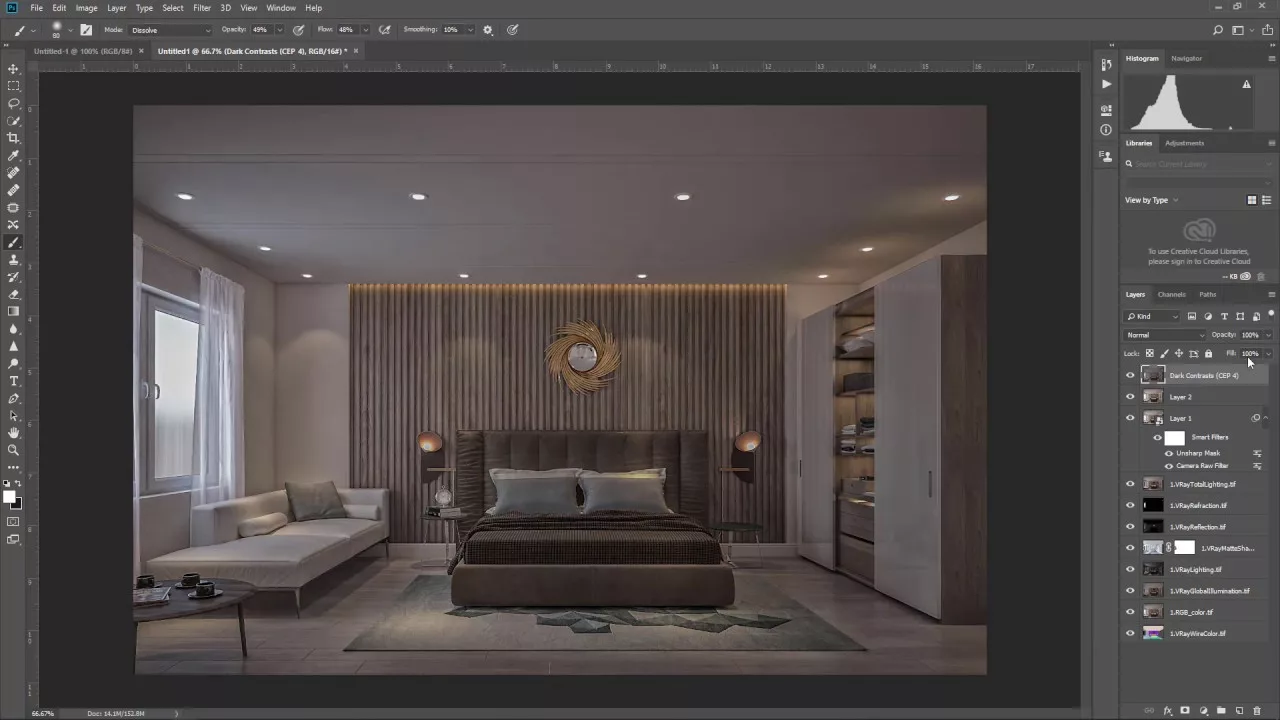Open the brush Mode dropdown showing Dissolve
The height and width of the screenshot is (720, 1280).
(171, 30)
